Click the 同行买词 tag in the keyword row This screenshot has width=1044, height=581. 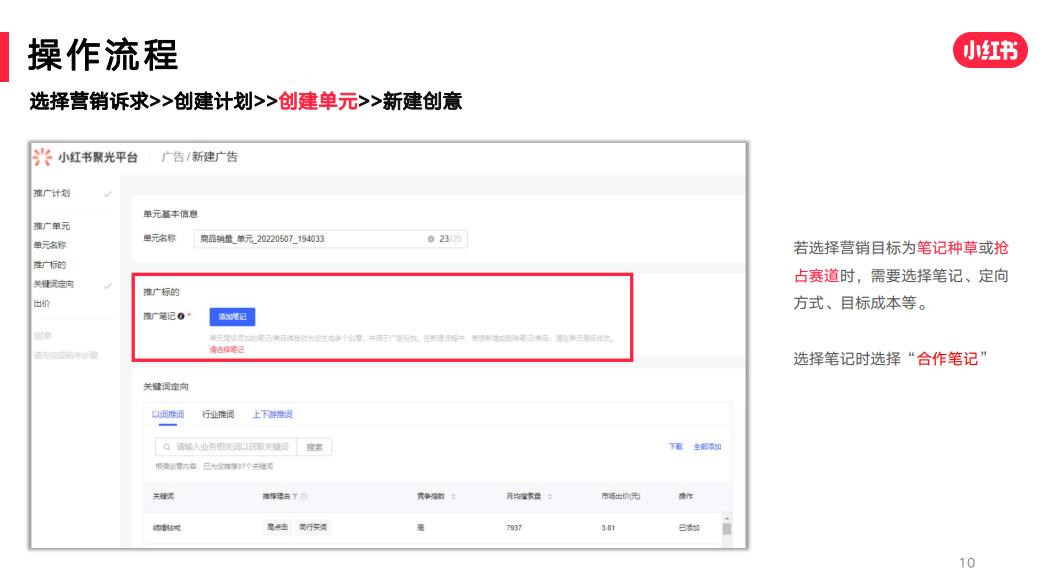(x=313, y=527)
